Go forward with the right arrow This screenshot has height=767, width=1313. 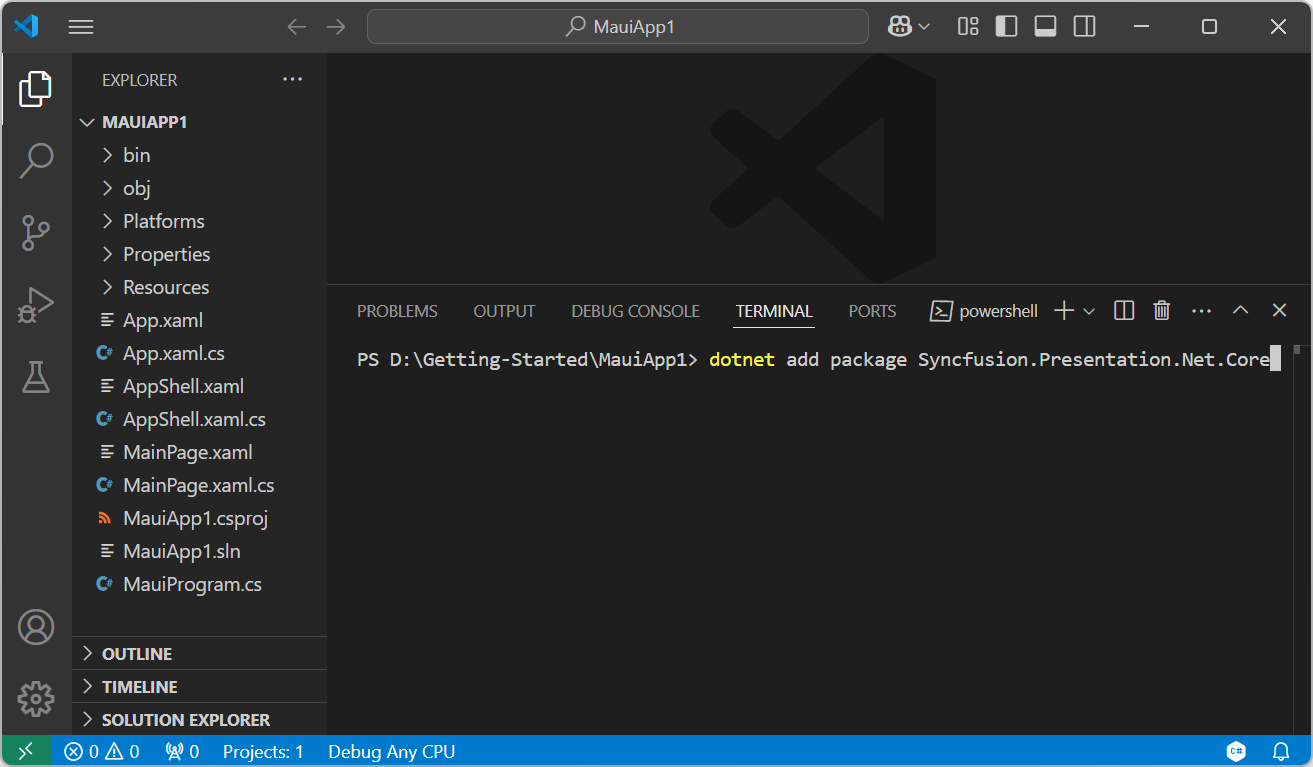click(336, 27)
